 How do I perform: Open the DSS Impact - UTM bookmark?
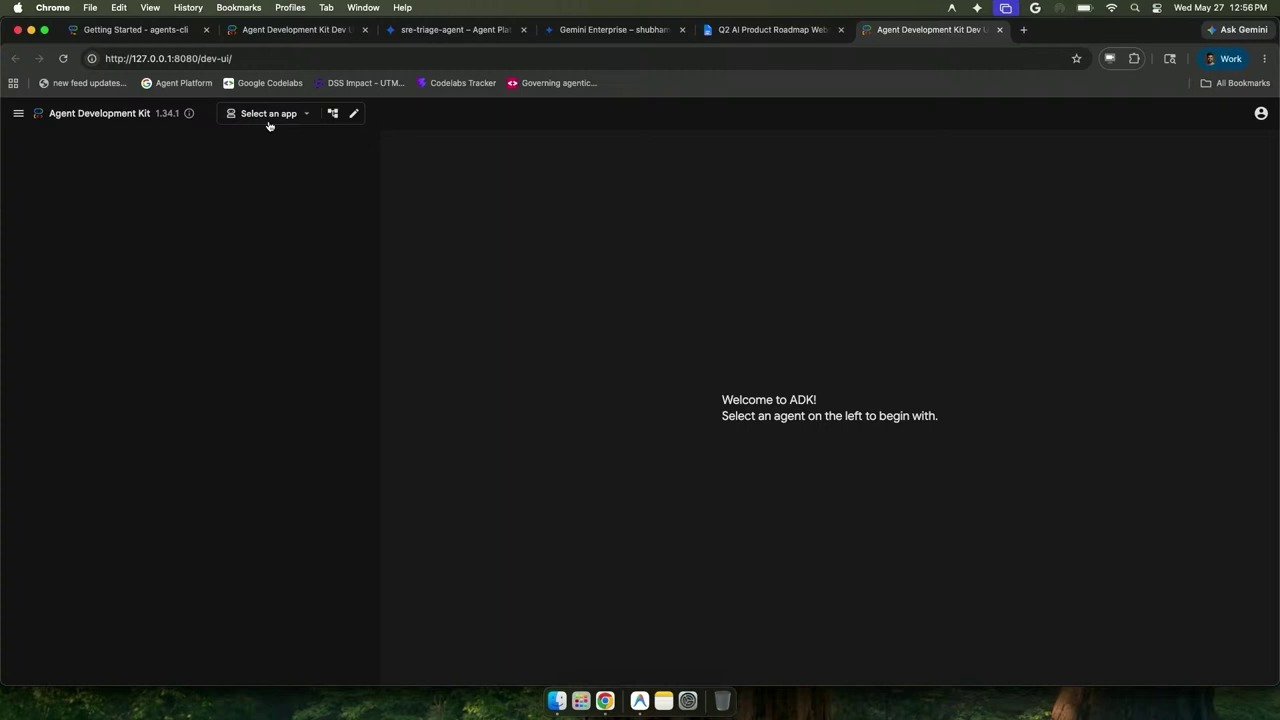pyautogui.click(x=359, y=83)
